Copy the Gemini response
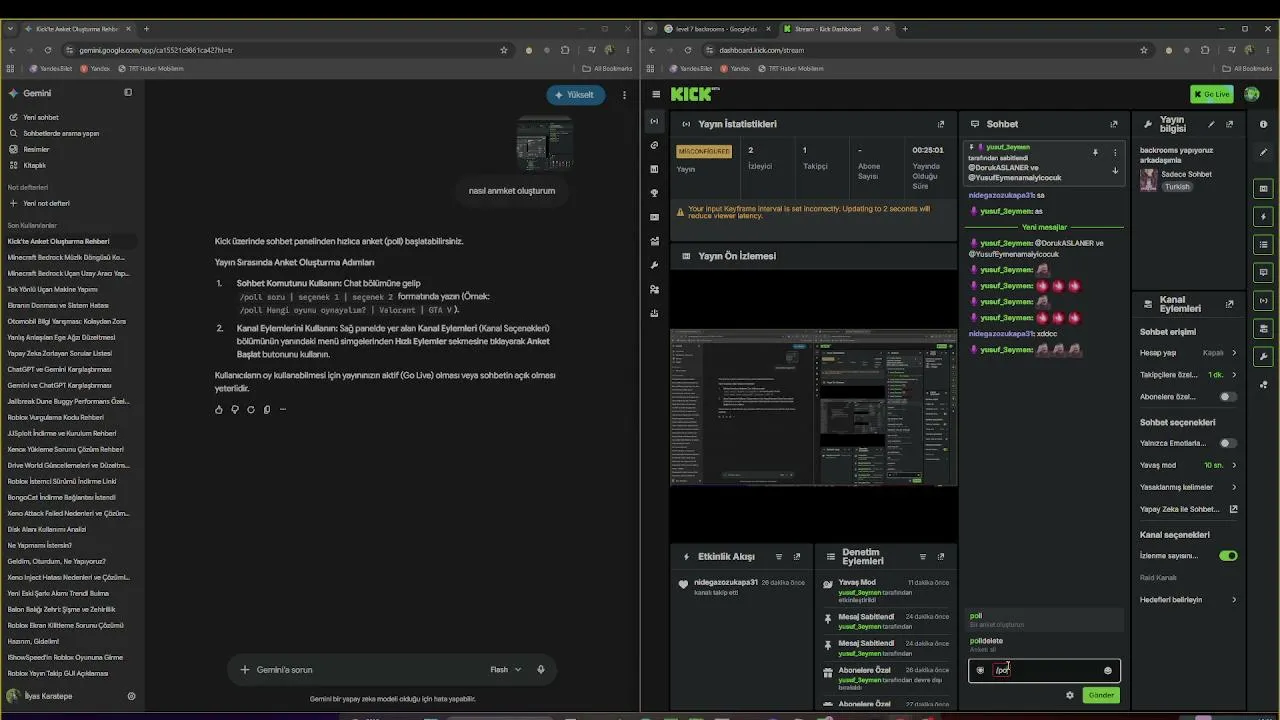 267,409
